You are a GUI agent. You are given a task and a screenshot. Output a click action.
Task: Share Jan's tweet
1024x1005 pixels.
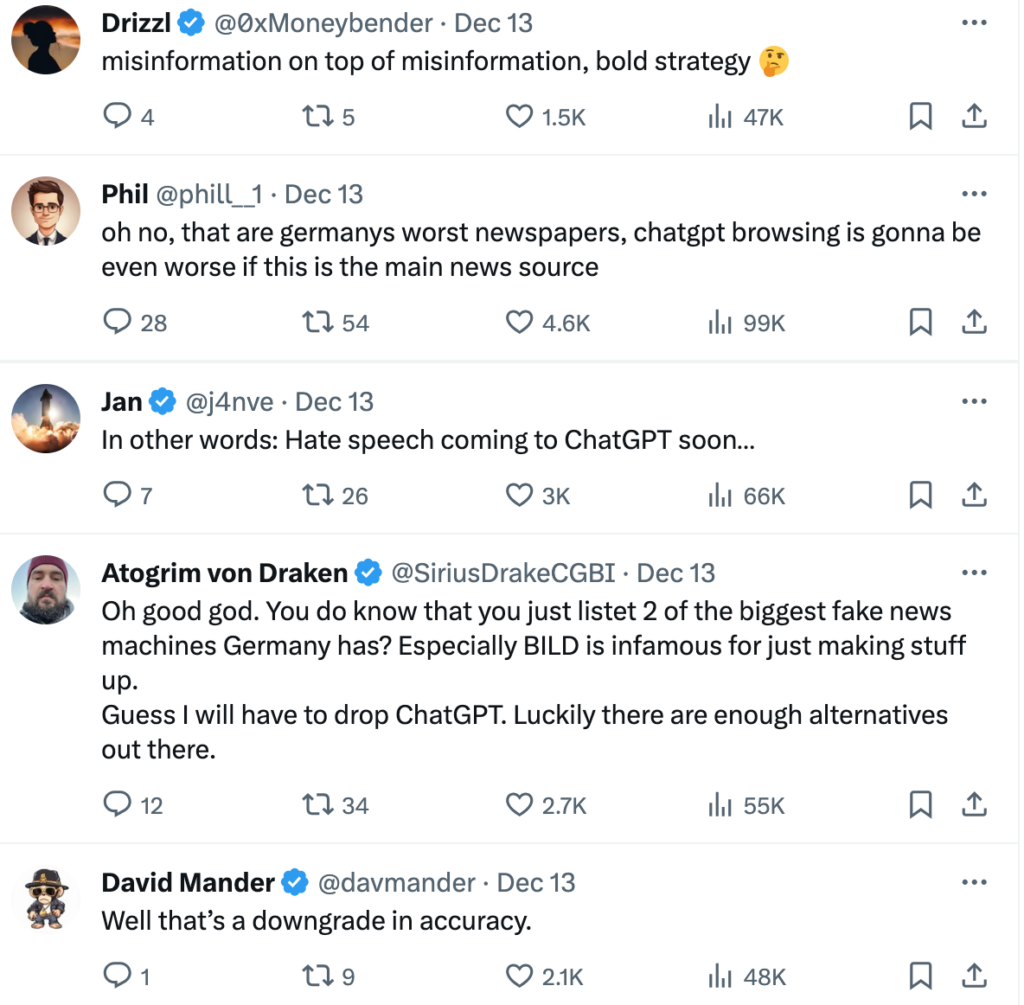[974, 496]
